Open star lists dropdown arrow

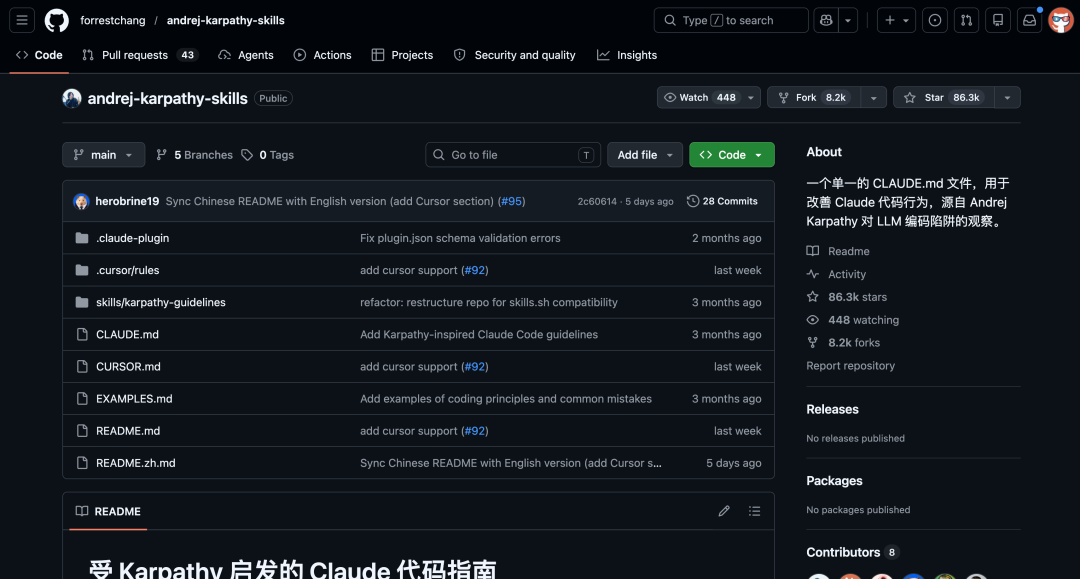point(1007,98)
